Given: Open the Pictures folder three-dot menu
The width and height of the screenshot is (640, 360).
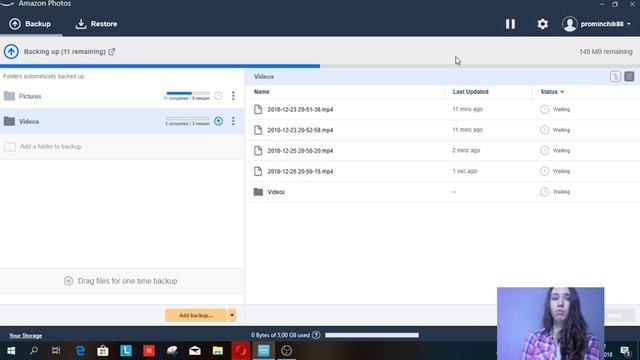Looking at the screenshot, I should point(233,96).
